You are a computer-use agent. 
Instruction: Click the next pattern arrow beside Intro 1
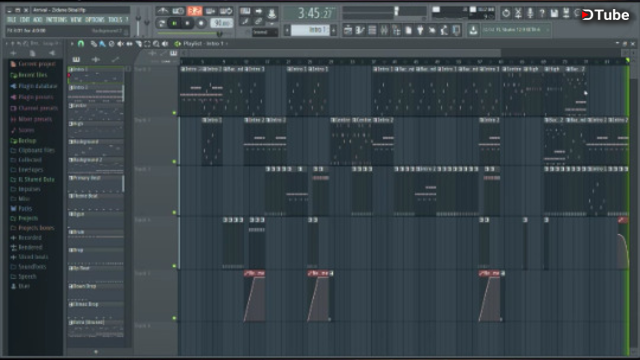[334, 30]
